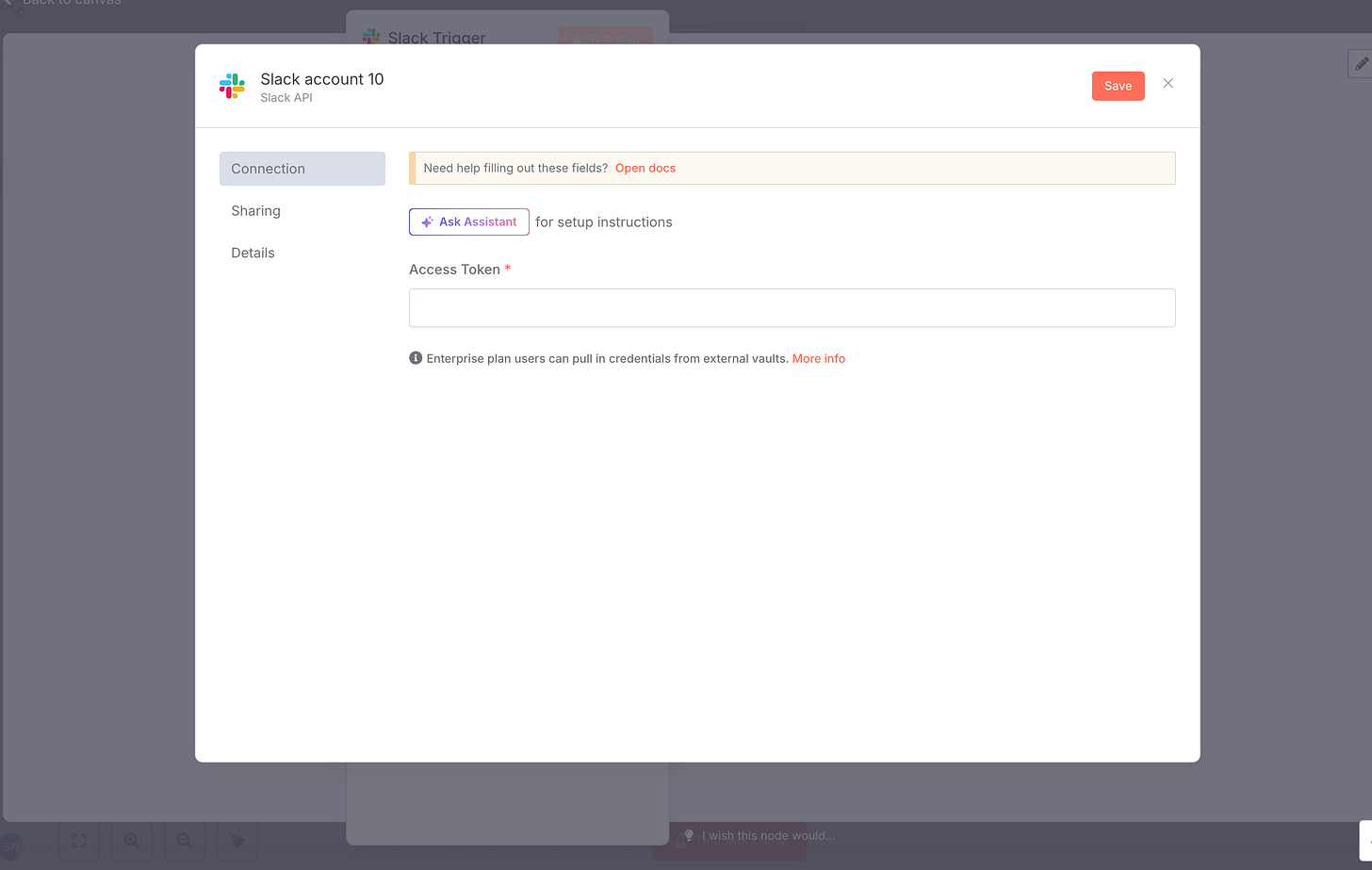Click the Slack logo in the credential header
1372x870 pixels.
pos(232,86)
